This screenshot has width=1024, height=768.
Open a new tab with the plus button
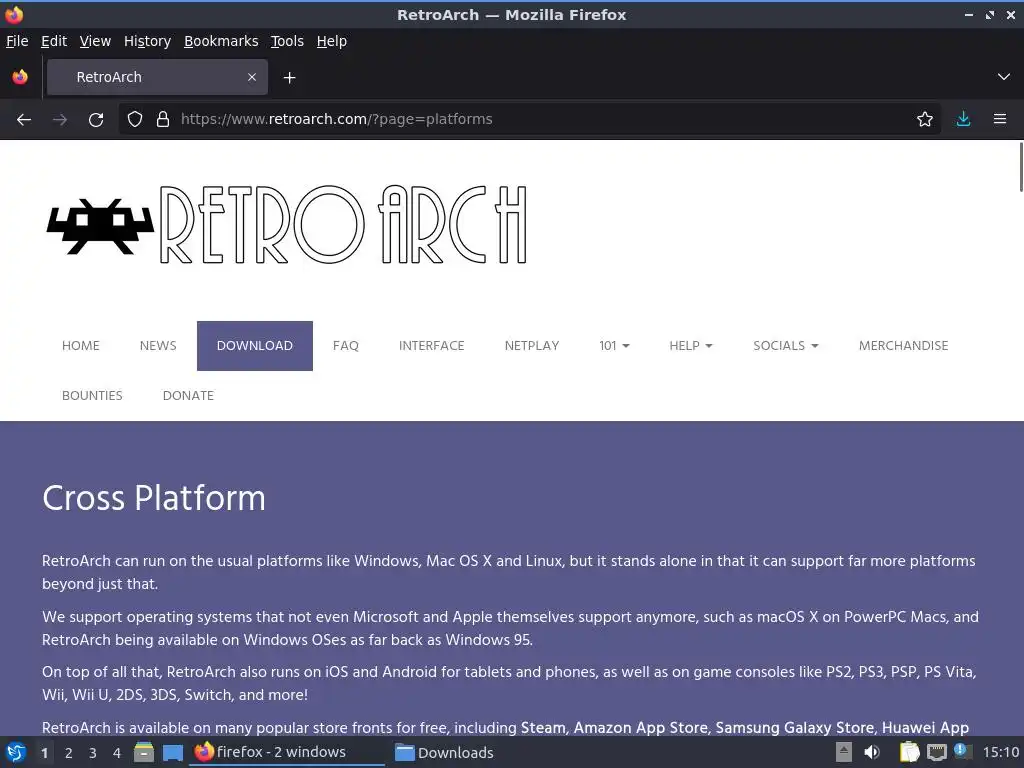[289, 78]
